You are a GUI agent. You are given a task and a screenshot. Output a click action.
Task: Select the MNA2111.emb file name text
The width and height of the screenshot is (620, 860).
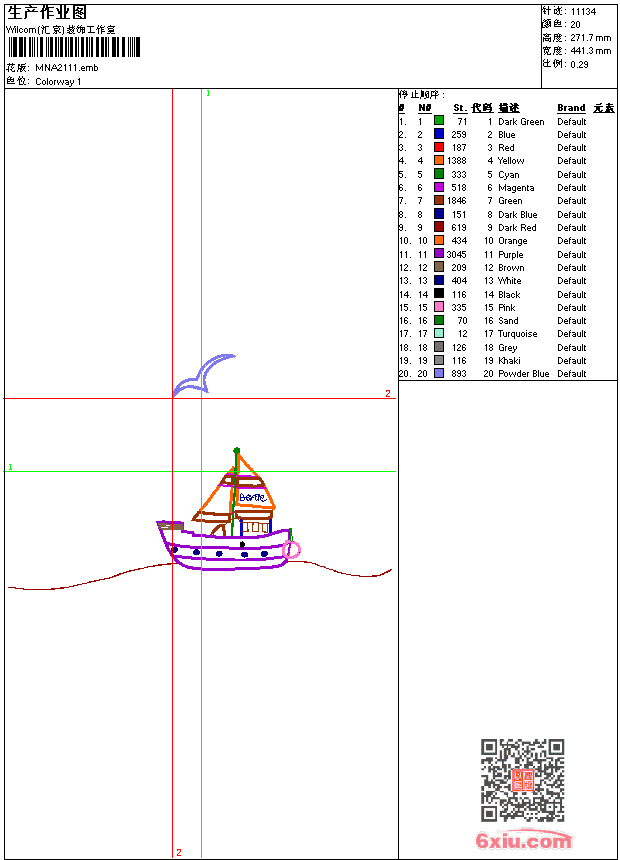coord(67,68)
